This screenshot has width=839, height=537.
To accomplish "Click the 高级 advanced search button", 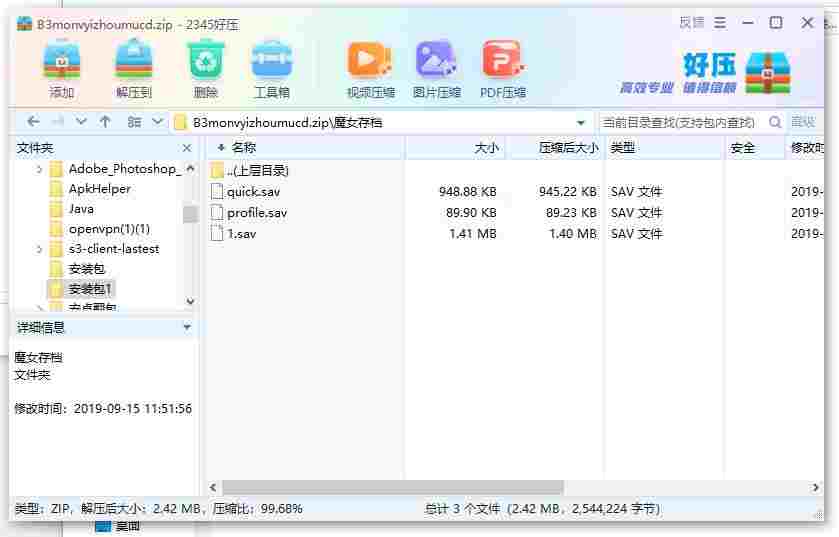I will [803, 122].
